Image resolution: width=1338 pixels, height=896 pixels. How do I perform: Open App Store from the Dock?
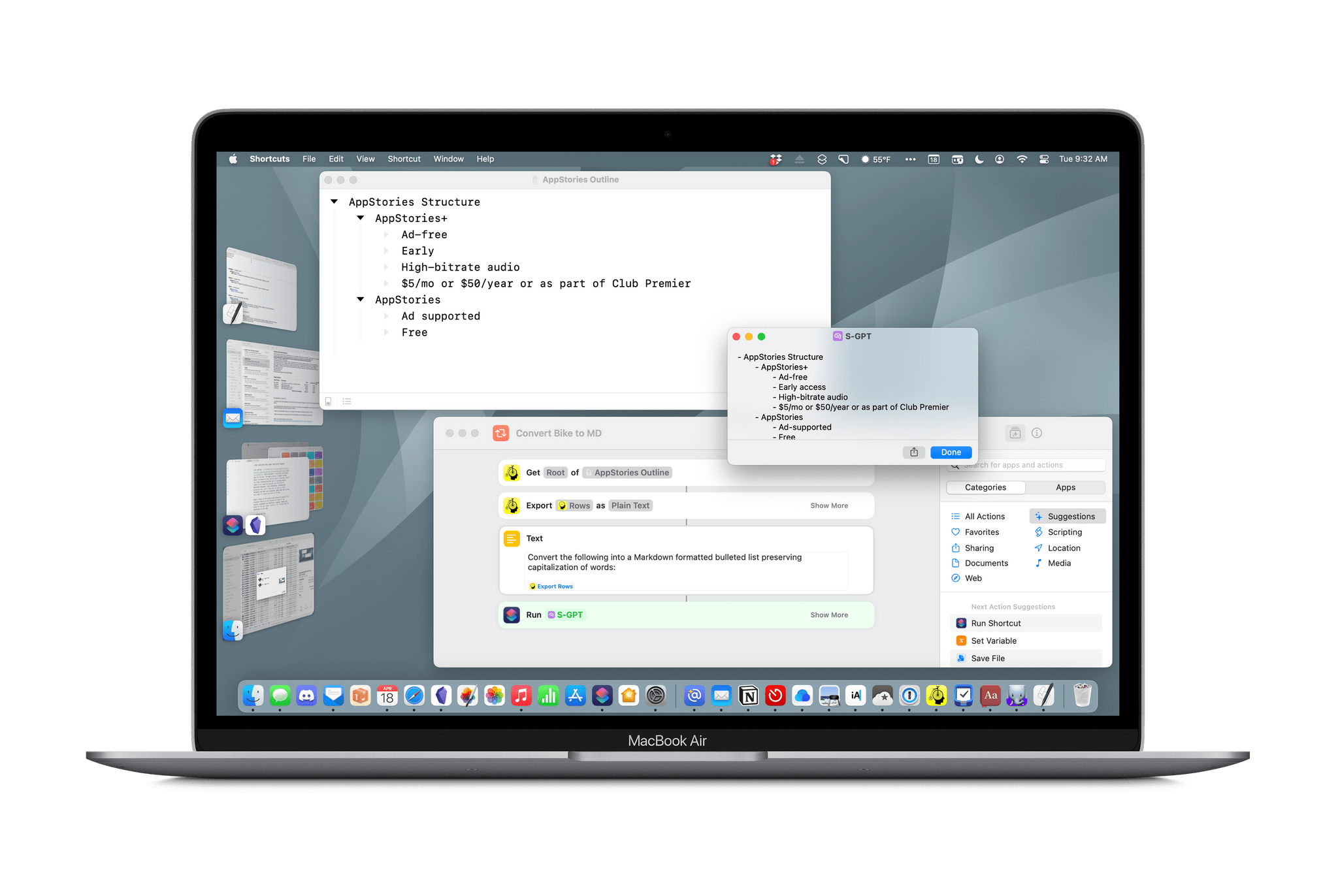pyautogui.click(x=575, y=696)
